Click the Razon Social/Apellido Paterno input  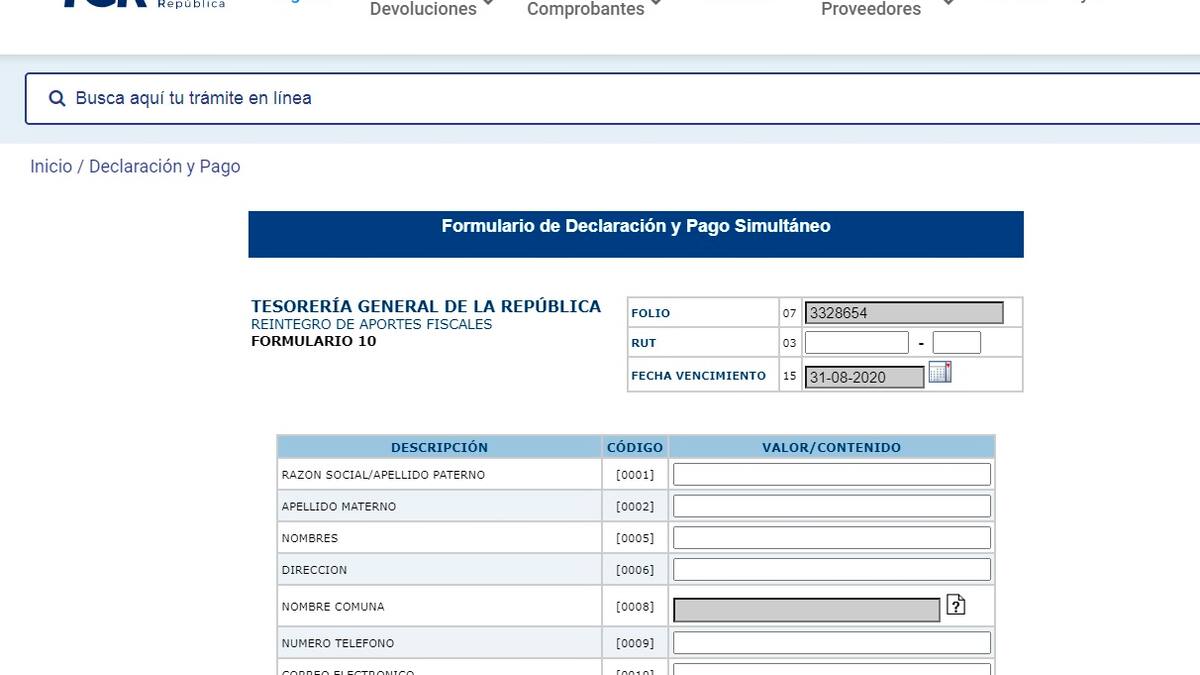coord(832,474)
